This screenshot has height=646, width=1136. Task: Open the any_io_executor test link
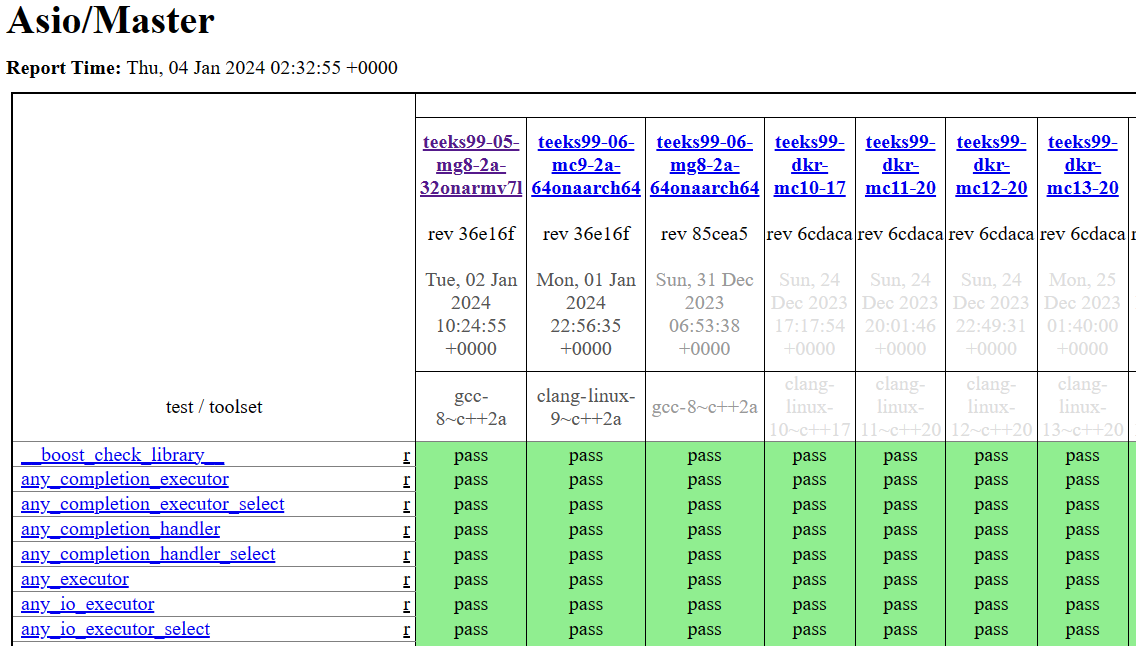(x=88, y=604)
